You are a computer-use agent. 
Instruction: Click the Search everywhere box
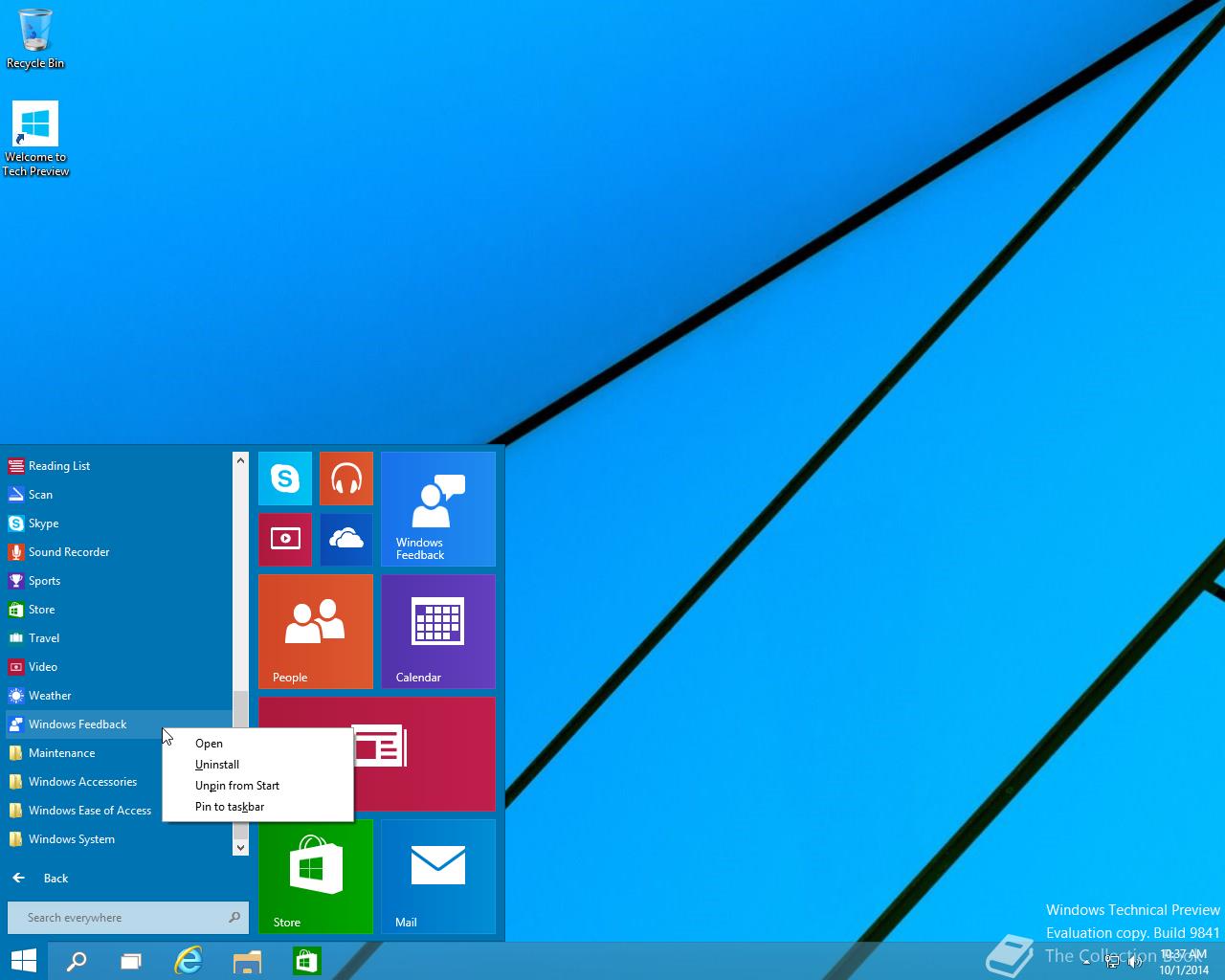(128, 918)
